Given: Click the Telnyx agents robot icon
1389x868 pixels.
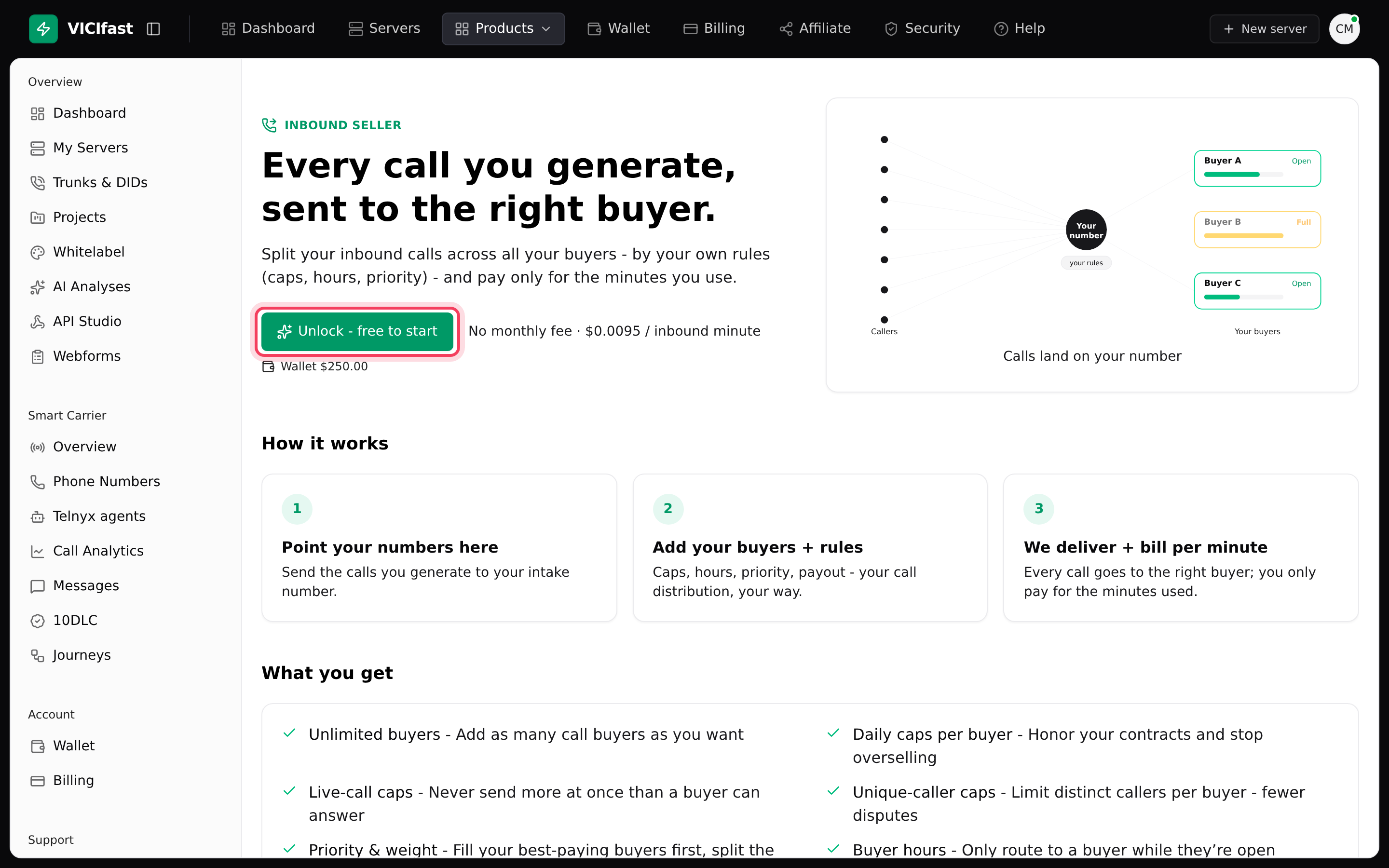Looking at the screenshot, I should point(37,516).
